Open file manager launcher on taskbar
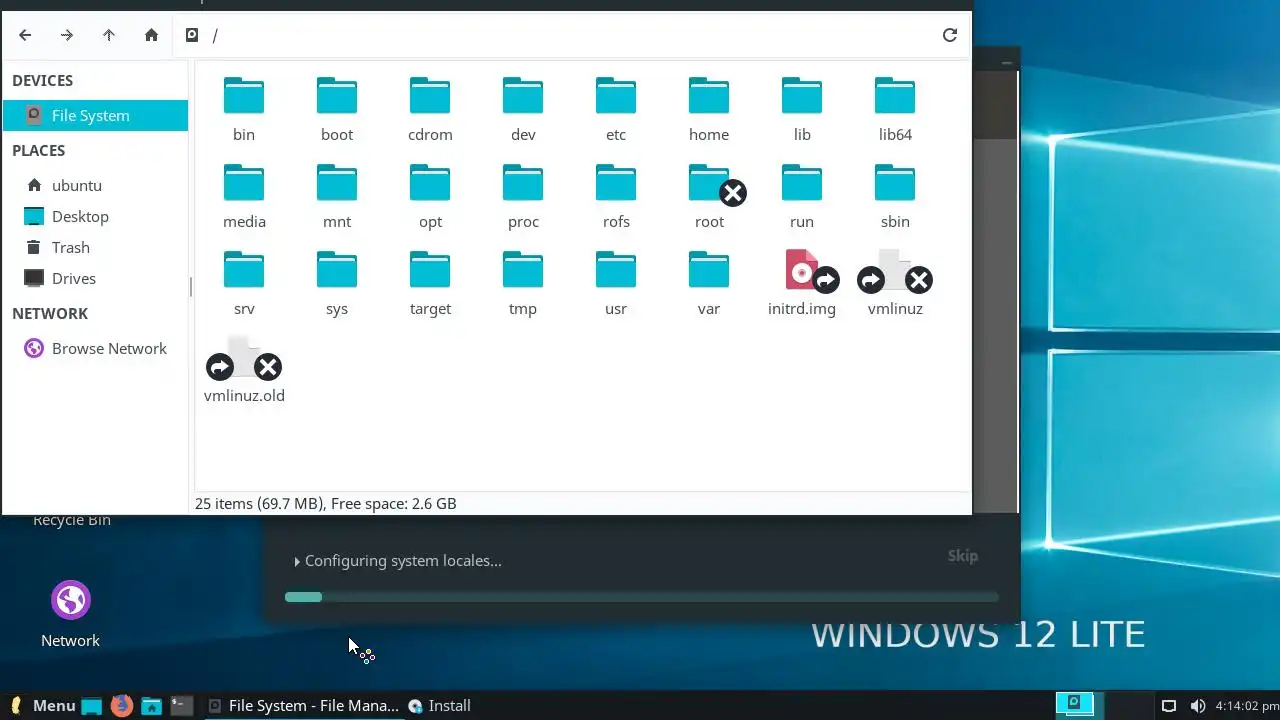1280x720 pixels. pyautogui.click(x=151, y=706)
